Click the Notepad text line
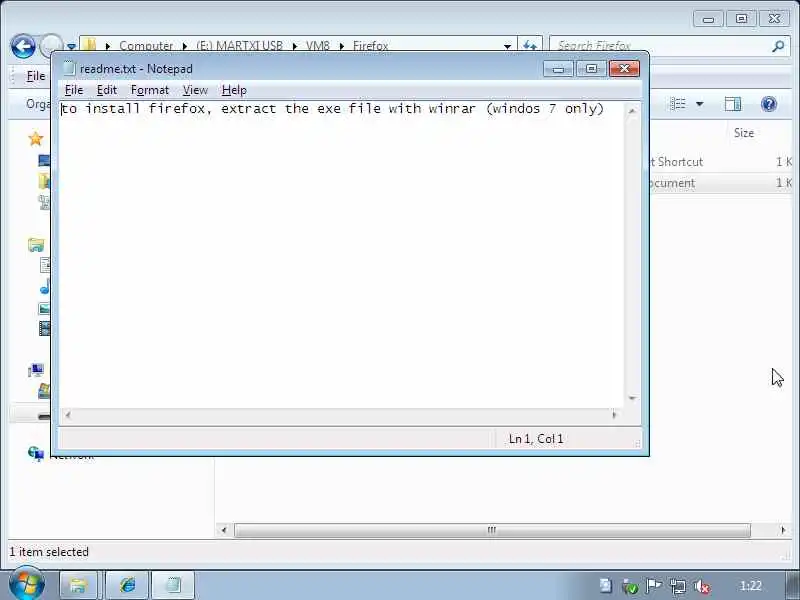The image size is (800, 600). point(333,109)
